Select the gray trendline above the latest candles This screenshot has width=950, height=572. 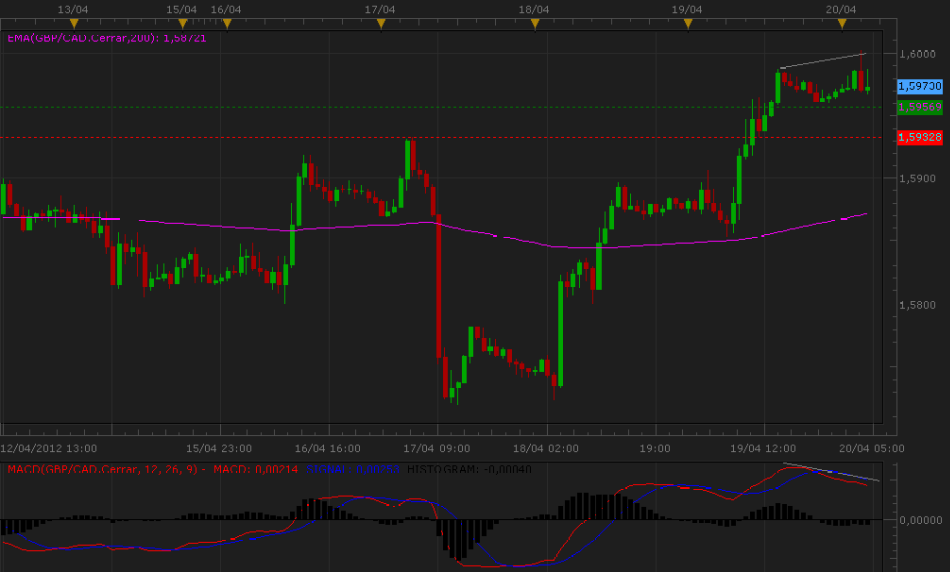point(822,60)
